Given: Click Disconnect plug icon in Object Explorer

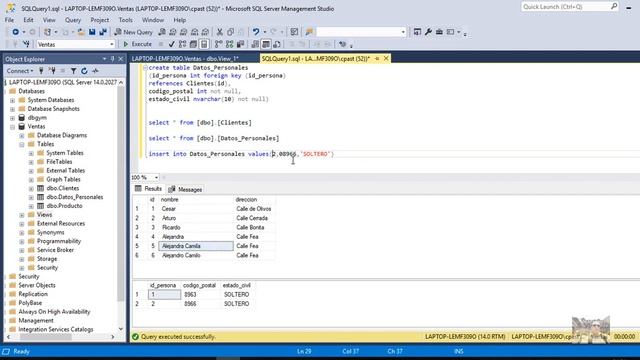Looking at the screenshot, I should pos(52,71).
